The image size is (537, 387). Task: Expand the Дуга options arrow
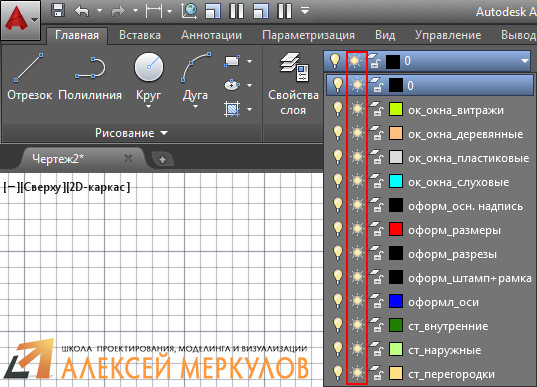tap(195, 107)
